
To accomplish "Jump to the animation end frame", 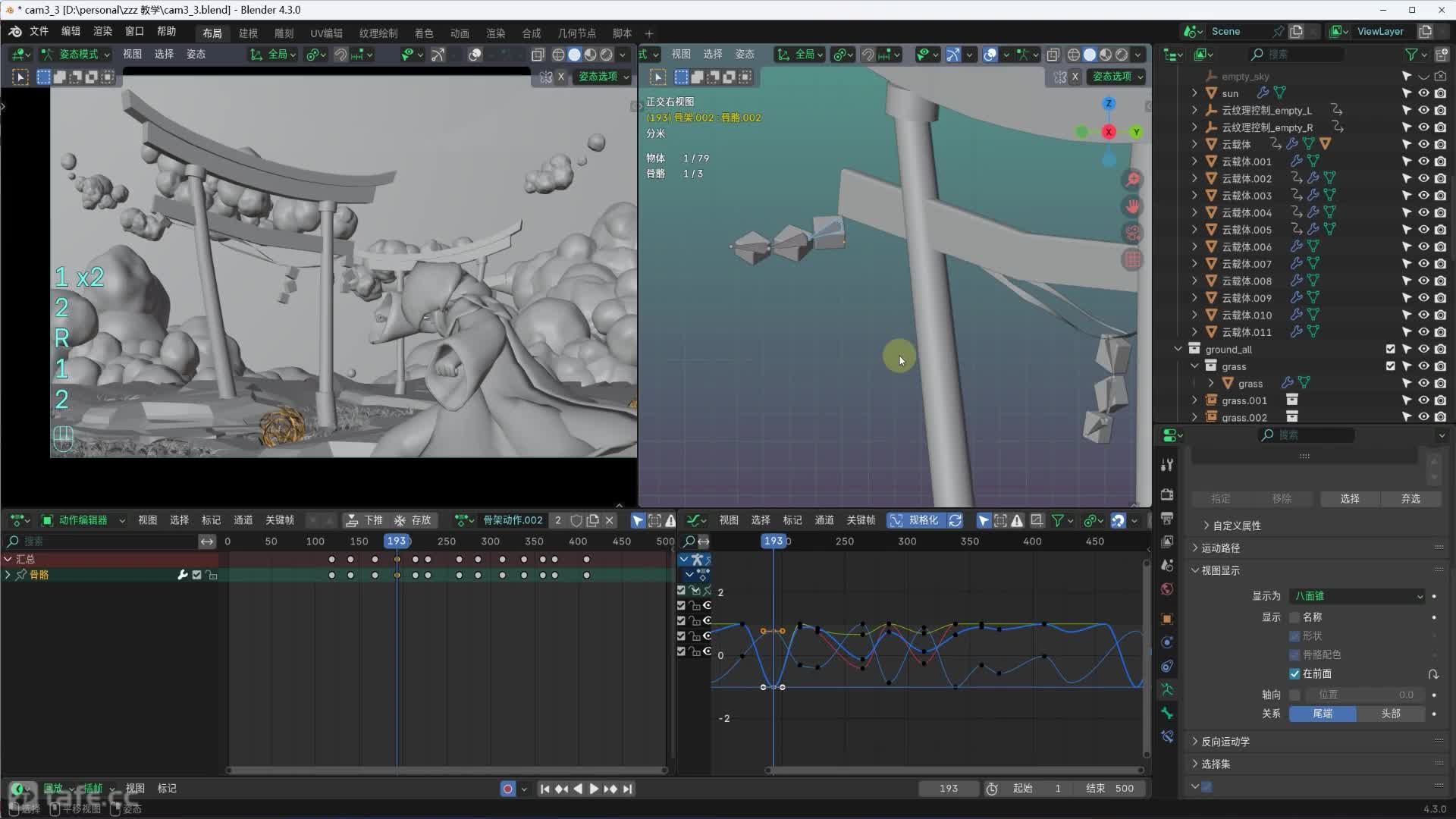I will (x=628, y=789).
